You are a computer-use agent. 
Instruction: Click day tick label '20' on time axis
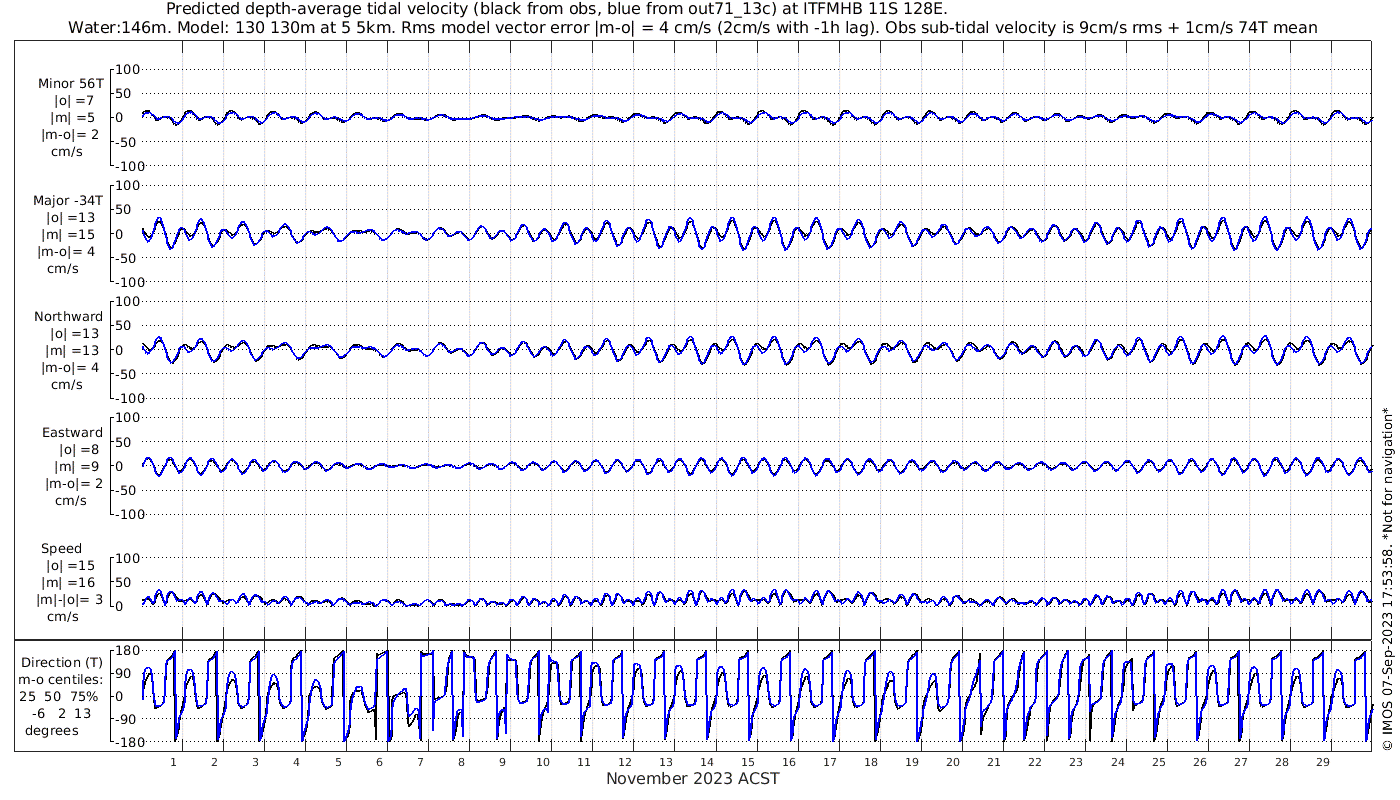click(953, 761)
